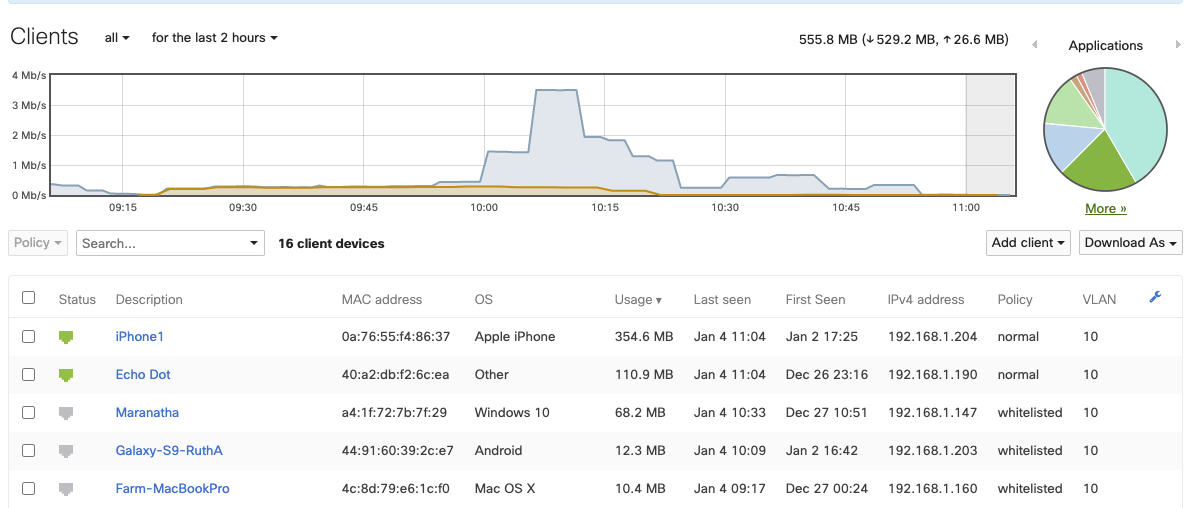Click the wrench column settings icon
Viewport: 1188px width, 508px height.
pos(1155,297)
